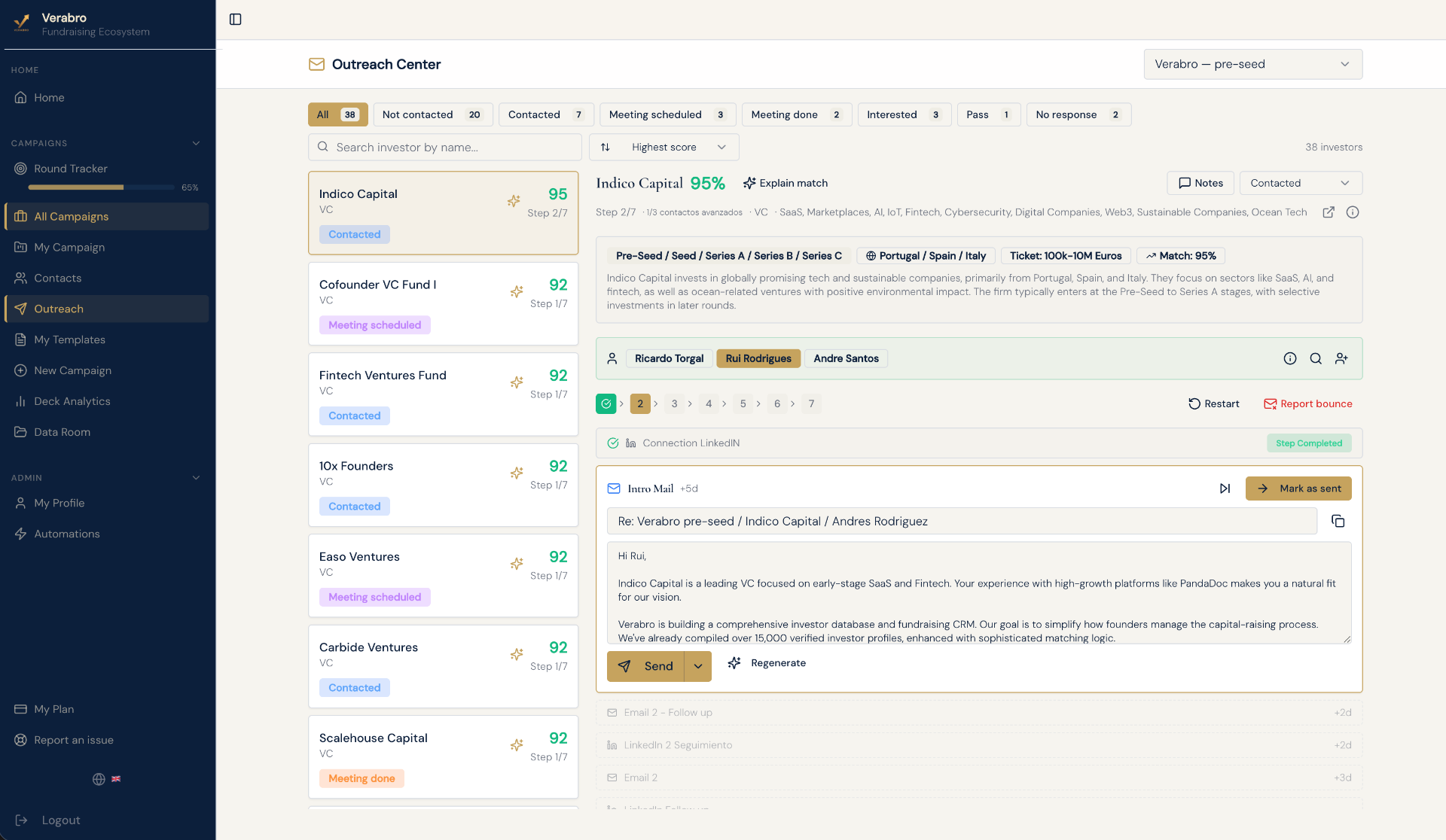Click the UK flag language icon
This screenshot has width=1446, height=840.
[116, 779]
